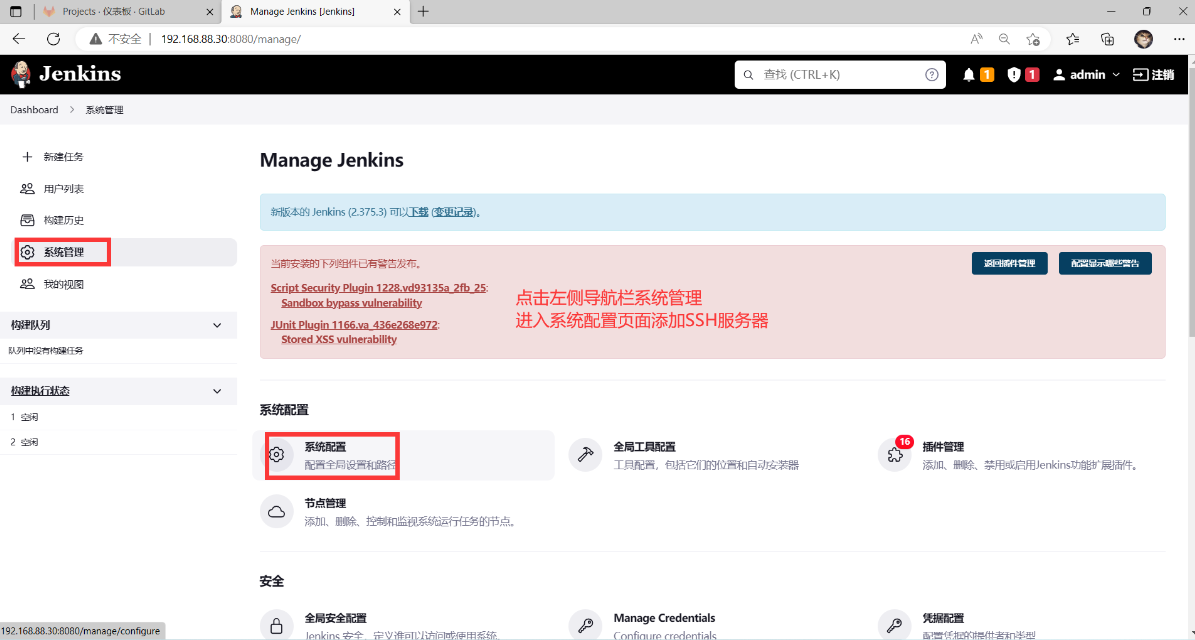Screen dimensions: 1195x640
Task: Click the 配置显示哪些警告 button
Action: [1105, 264]
